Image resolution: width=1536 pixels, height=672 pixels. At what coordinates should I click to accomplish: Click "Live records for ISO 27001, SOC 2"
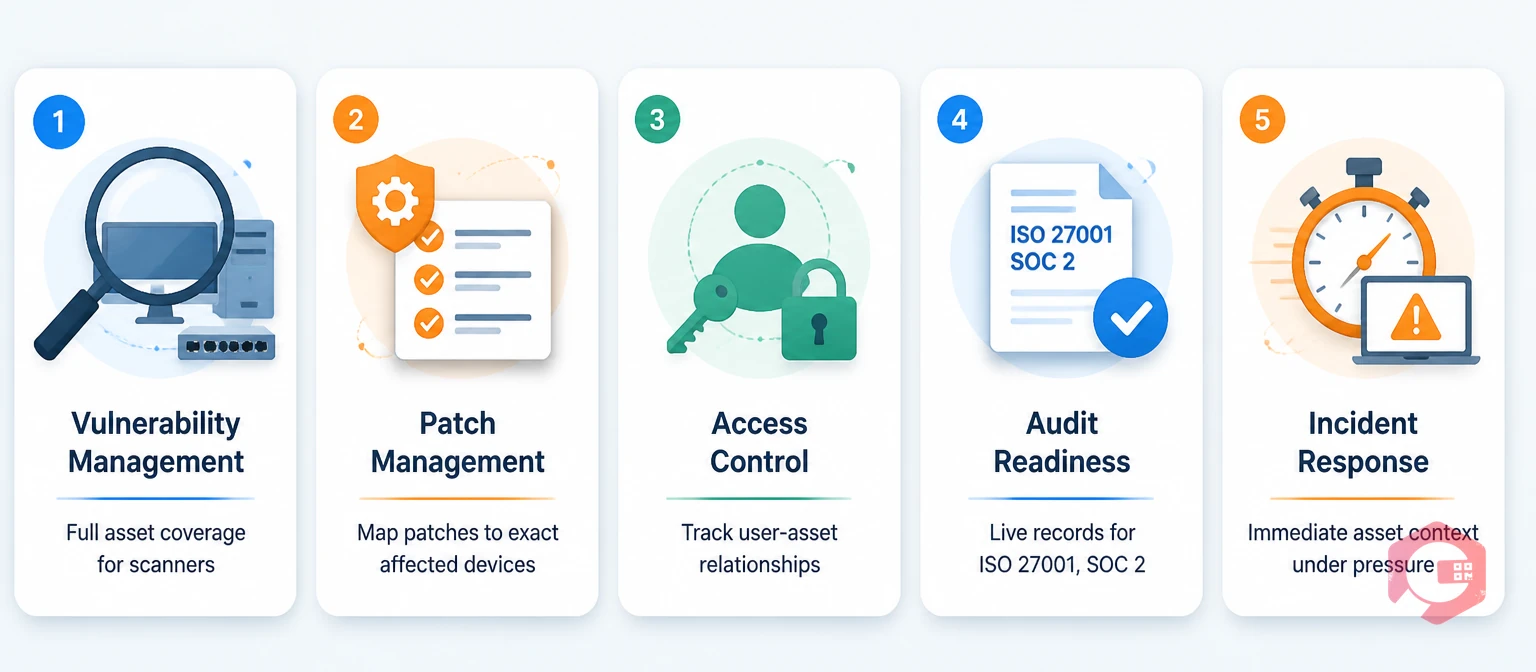click(x=1062, y=548)
